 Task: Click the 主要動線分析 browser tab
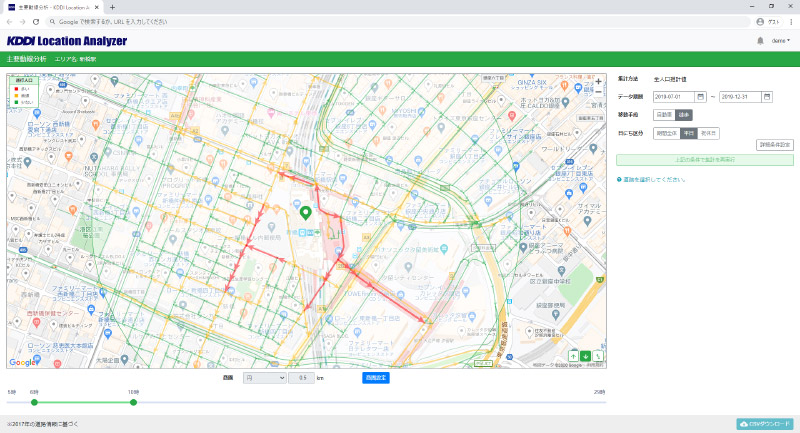pos(54,7)
